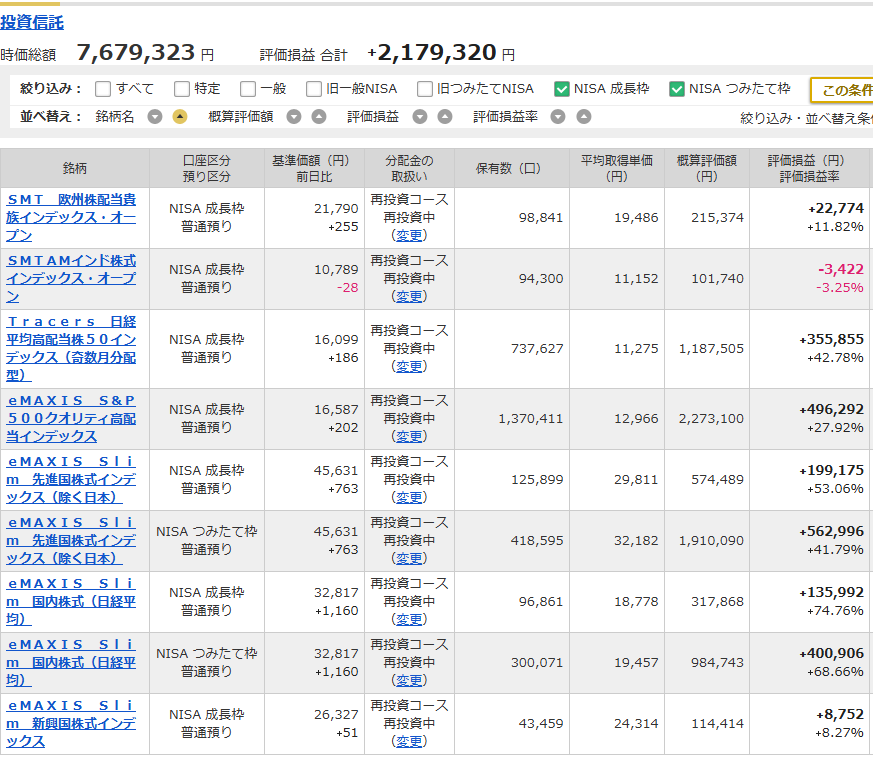Open eMAXIS S&P500クオリティ高配当インデックス fund
The width and height of the screenshot is (873, 759).
[71, 418]
